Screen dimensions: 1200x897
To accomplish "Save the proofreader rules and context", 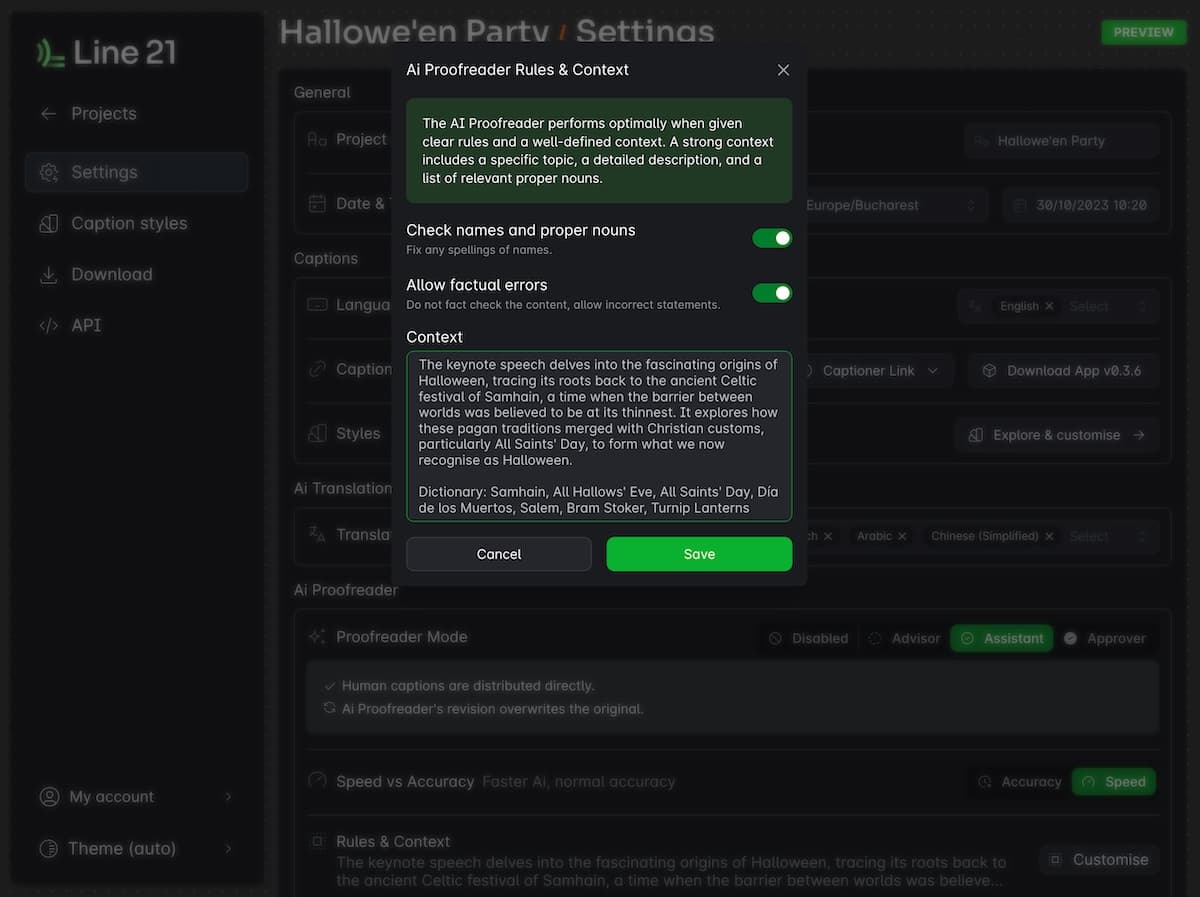I will tap(699, 554).
